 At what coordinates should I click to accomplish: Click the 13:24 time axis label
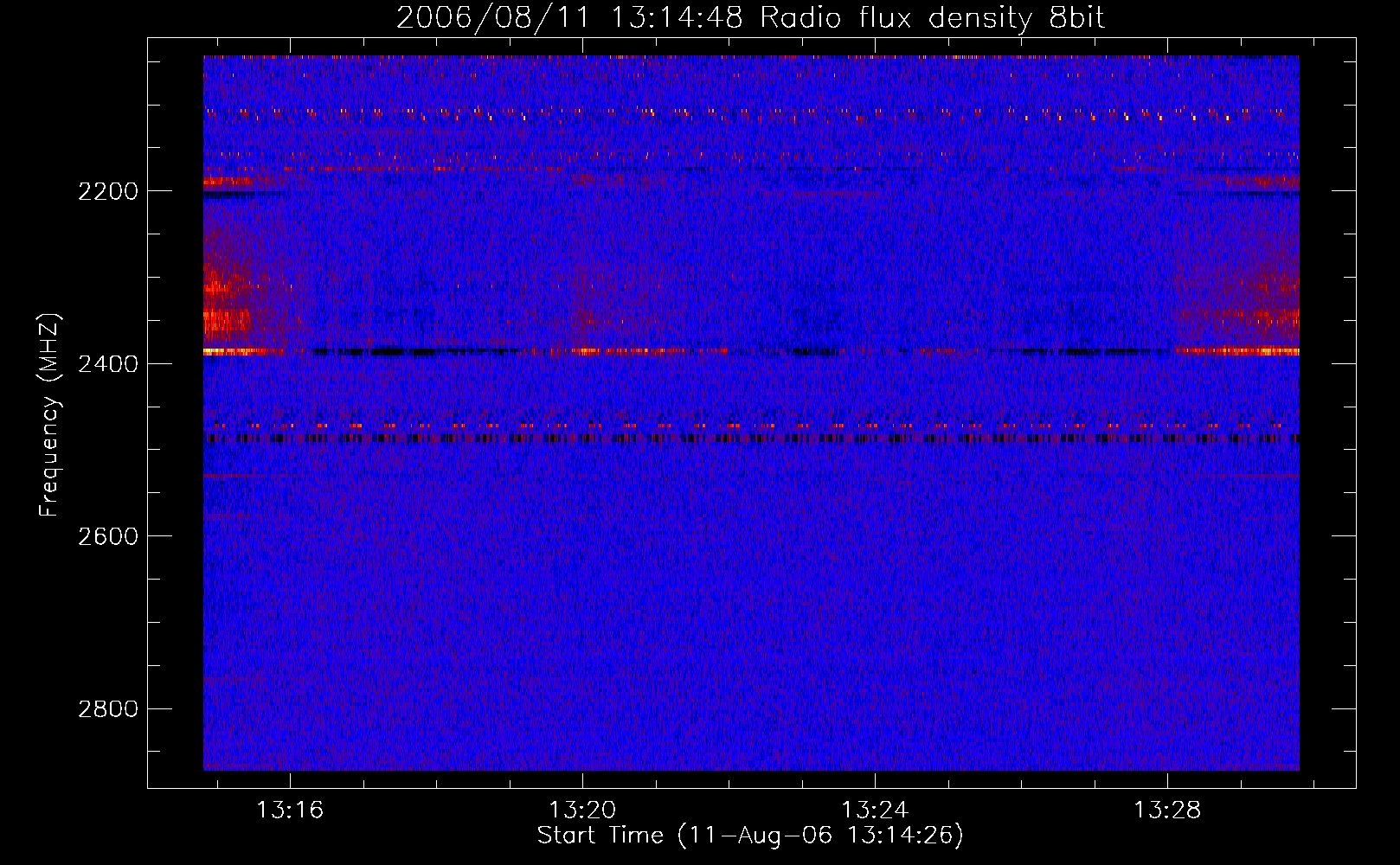(875, 810)
